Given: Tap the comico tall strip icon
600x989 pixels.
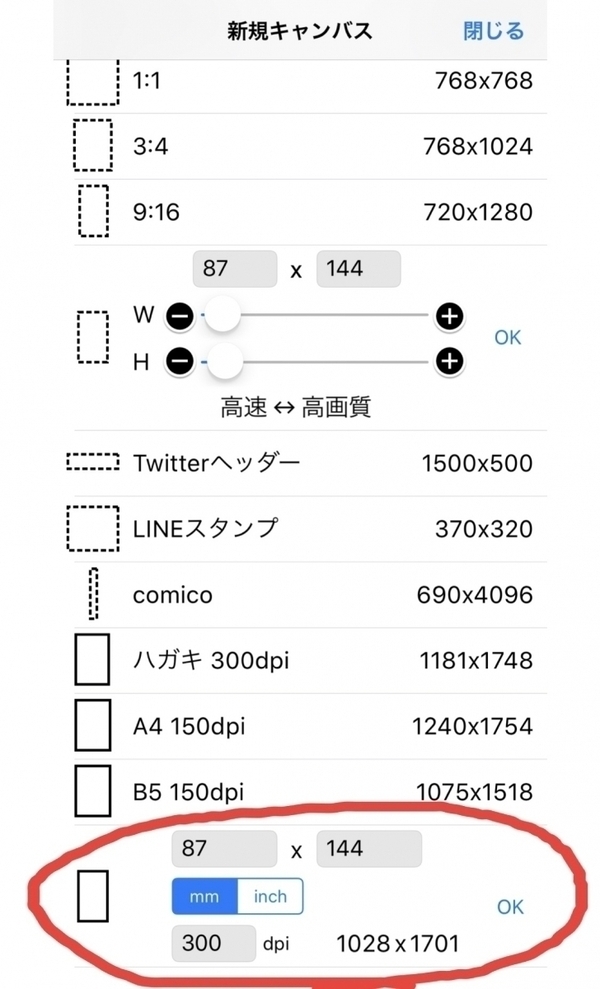Looking at the screenshot, I should [93, 595].
